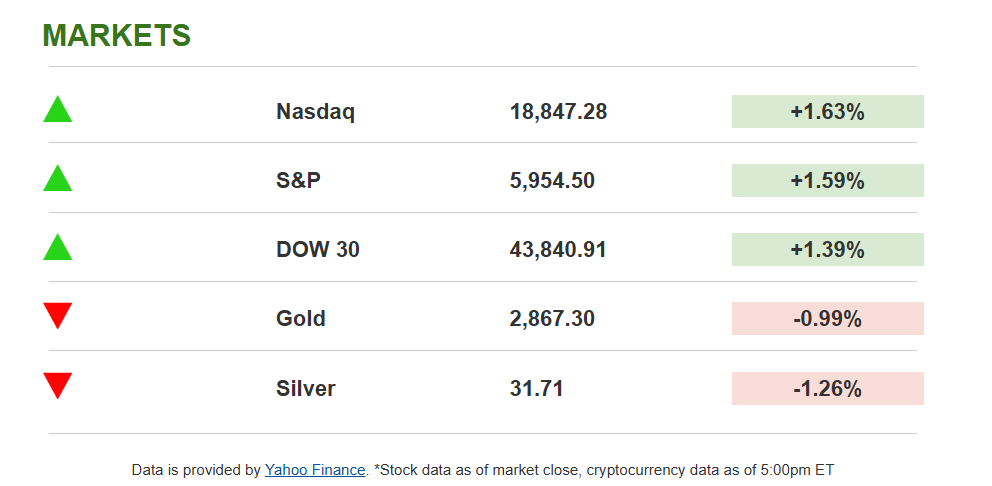The width and height of the screenshot is (992, 486).
Task: Click the S&P +1.59% change badge
Action: pyautogui.click(x=827, y=181)
